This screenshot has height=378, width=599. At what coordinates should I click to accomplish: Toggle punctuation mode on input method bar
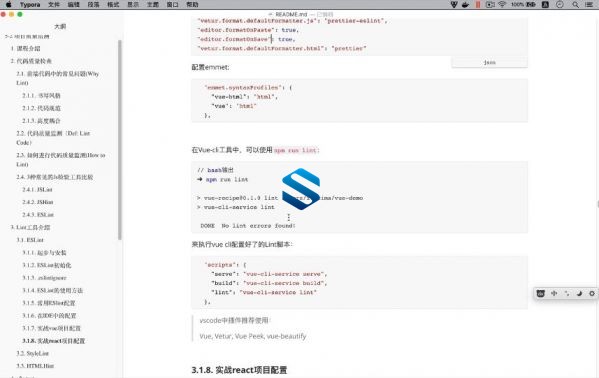tap(567, 294)
